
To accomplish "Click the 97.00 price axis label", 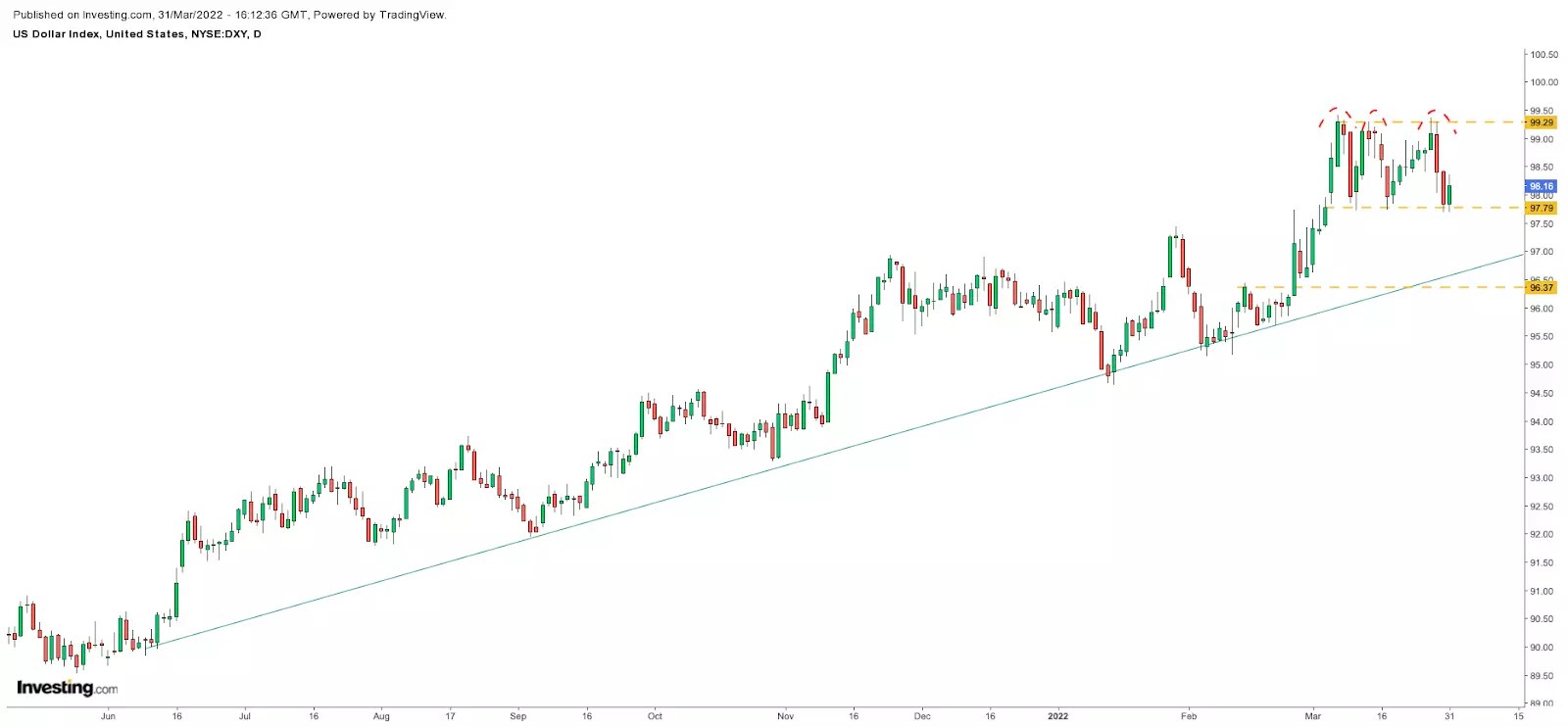I will point(1542,252).
